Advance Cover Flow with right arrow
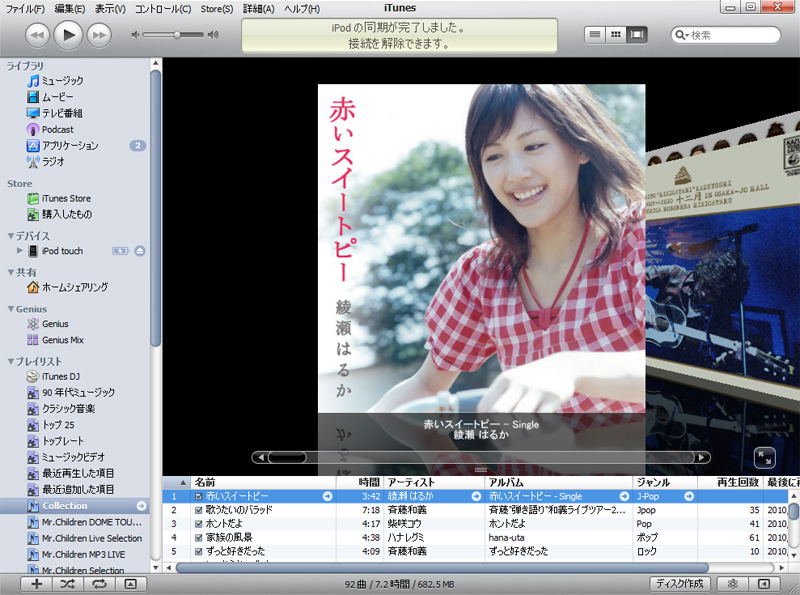This screenshot has width=800, height=595. pos(702,457)
